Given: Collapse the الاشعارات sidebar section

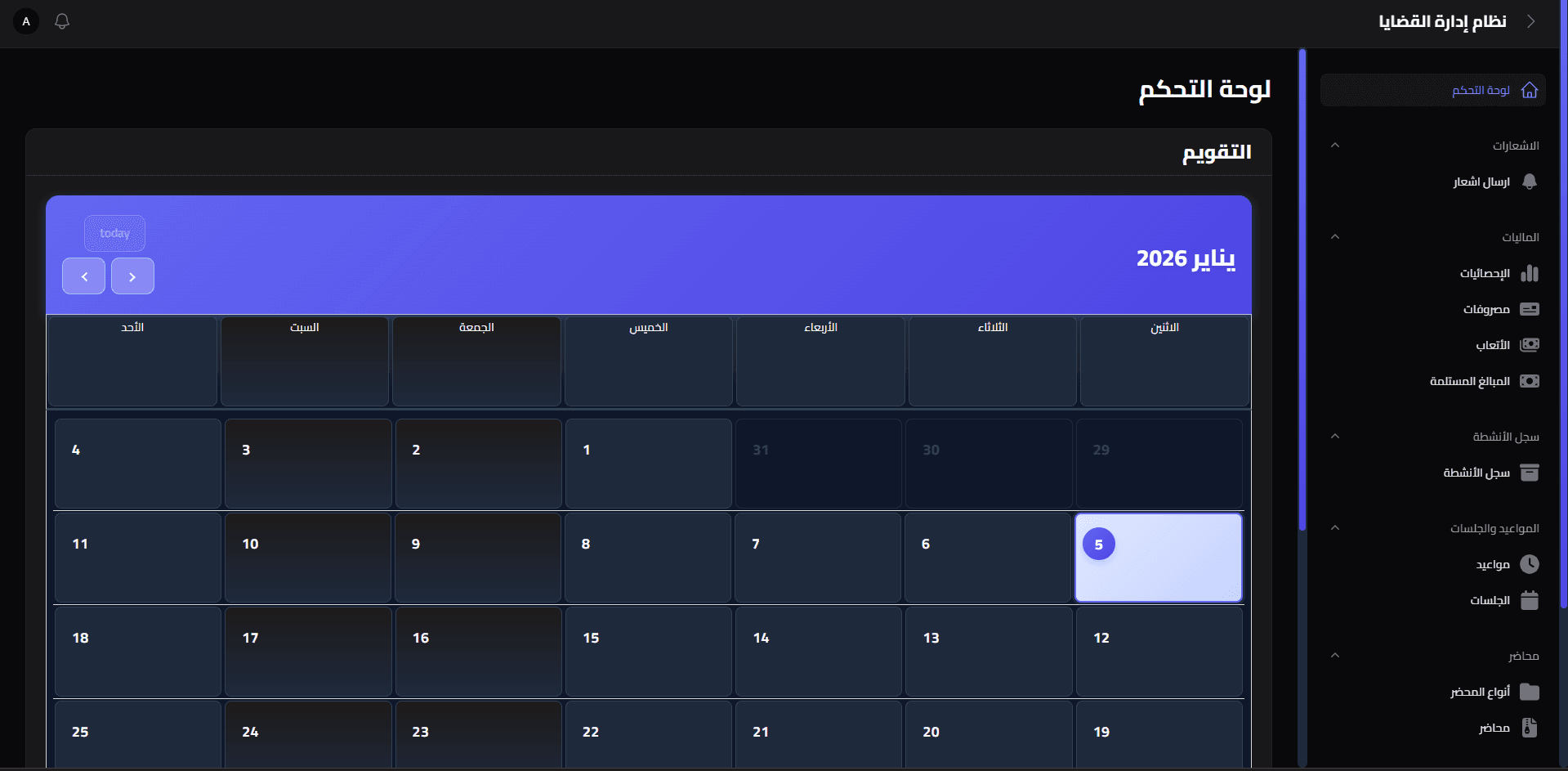Looking at the screenshot, I should (x=1335, y=146).
